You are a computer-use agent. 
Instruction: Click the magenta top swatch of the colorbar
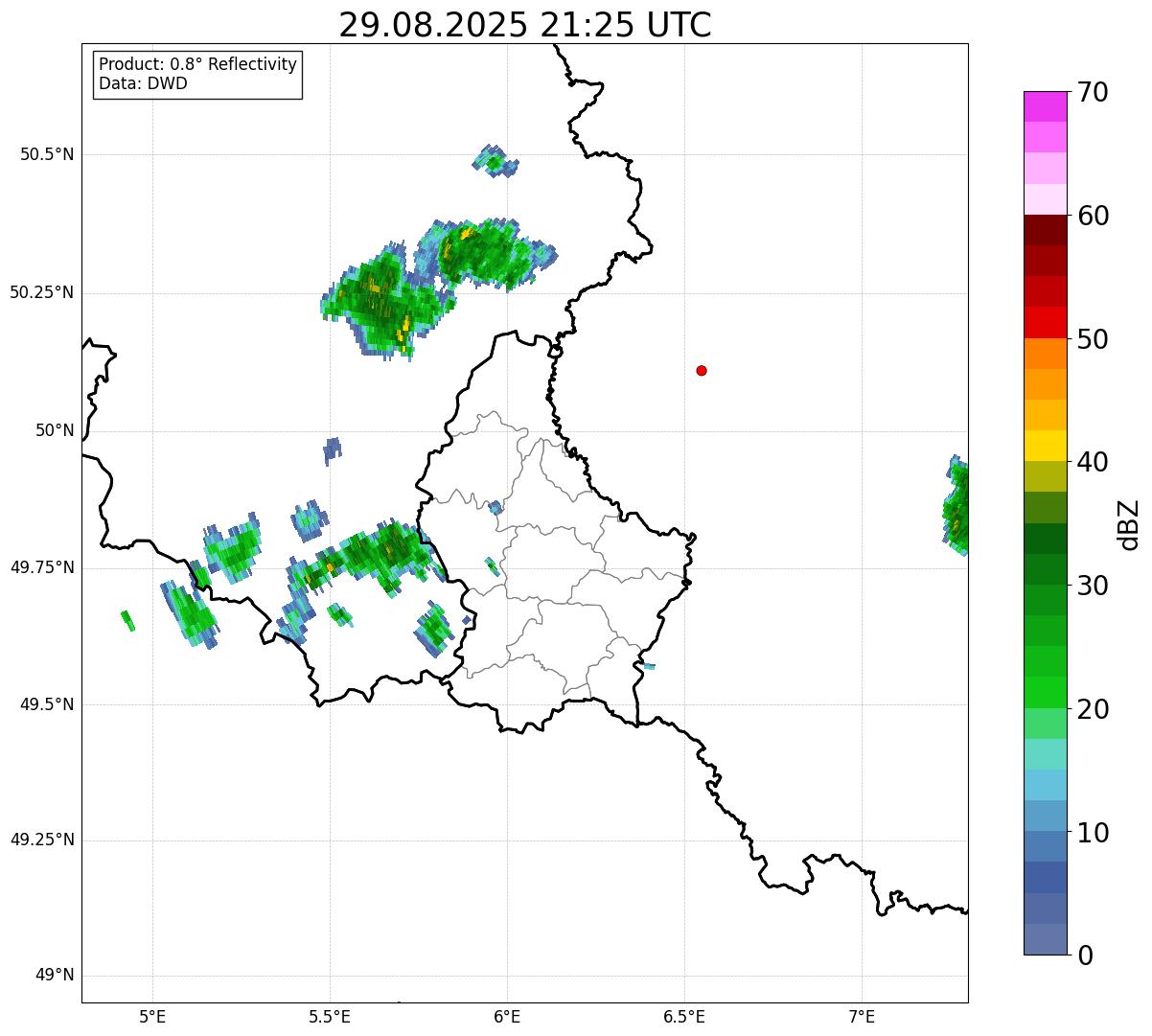[x=1045, y=106]
